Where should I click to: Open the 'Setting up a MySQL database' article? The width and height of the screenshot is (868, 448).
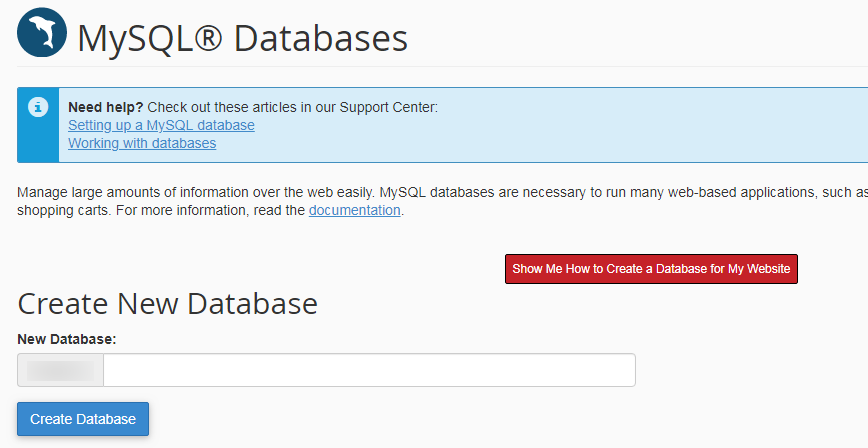(161, 125)
